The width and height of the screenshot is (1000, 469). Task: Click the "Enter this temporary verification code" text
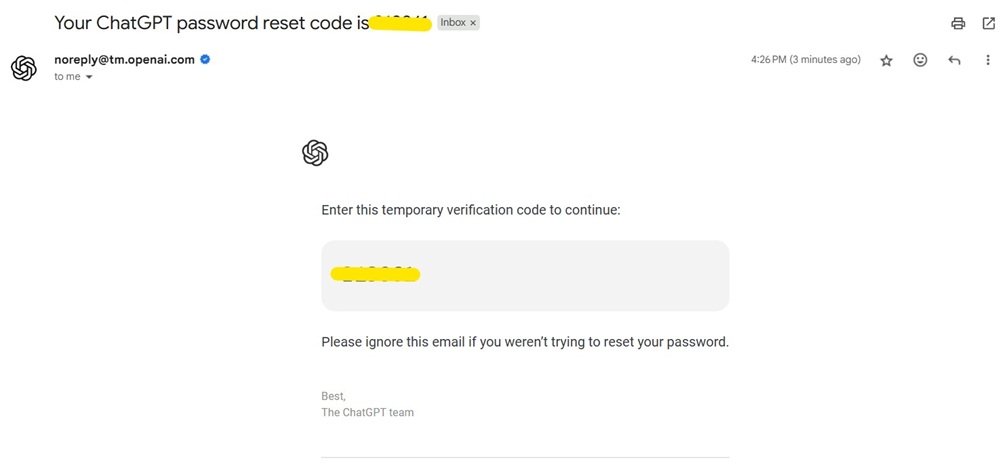tap(471, 210)
